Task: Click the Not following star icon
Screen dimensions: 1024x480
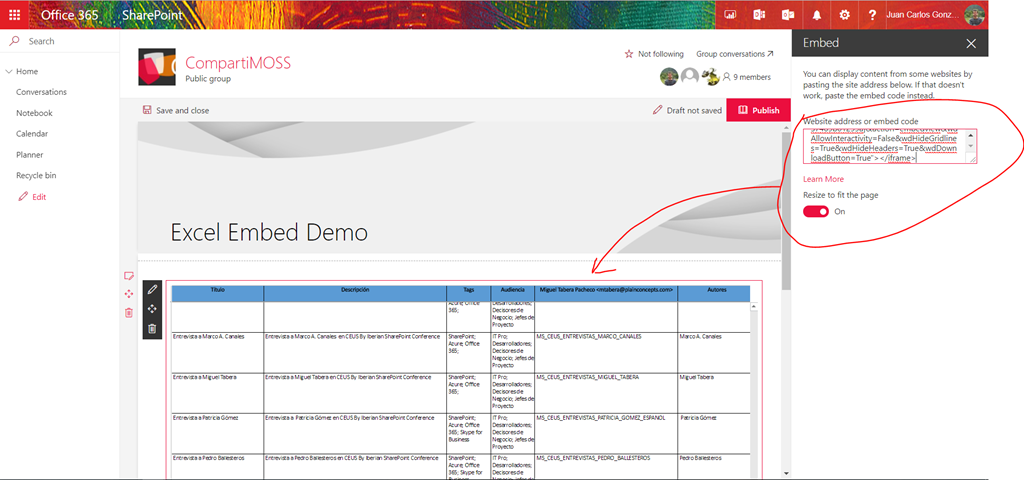Action: [x=629, y=54]
